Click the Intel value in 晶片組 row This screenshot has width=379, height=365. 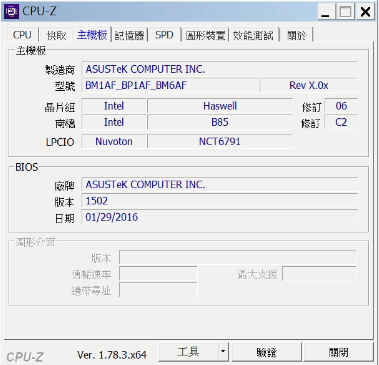[x=114, y=106]
